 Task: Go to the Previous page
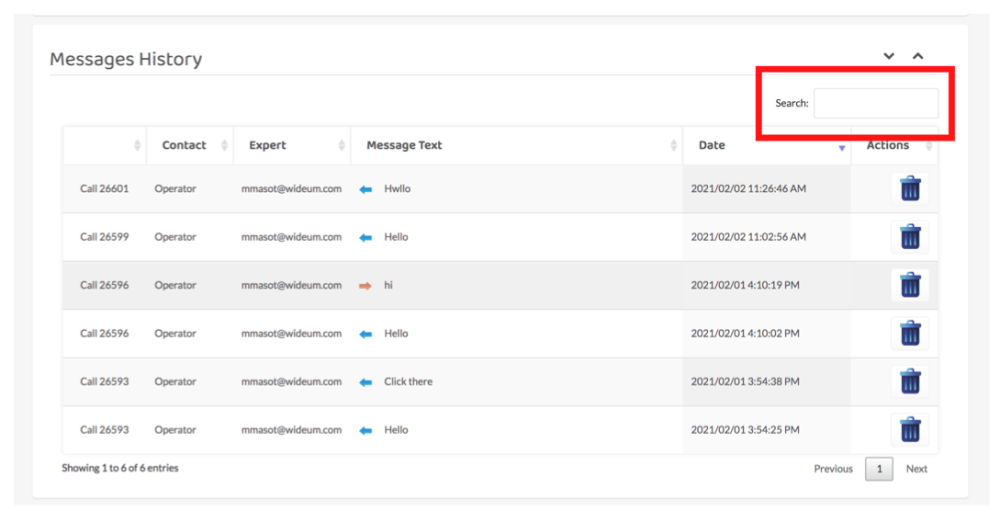(x=833, y=469)
